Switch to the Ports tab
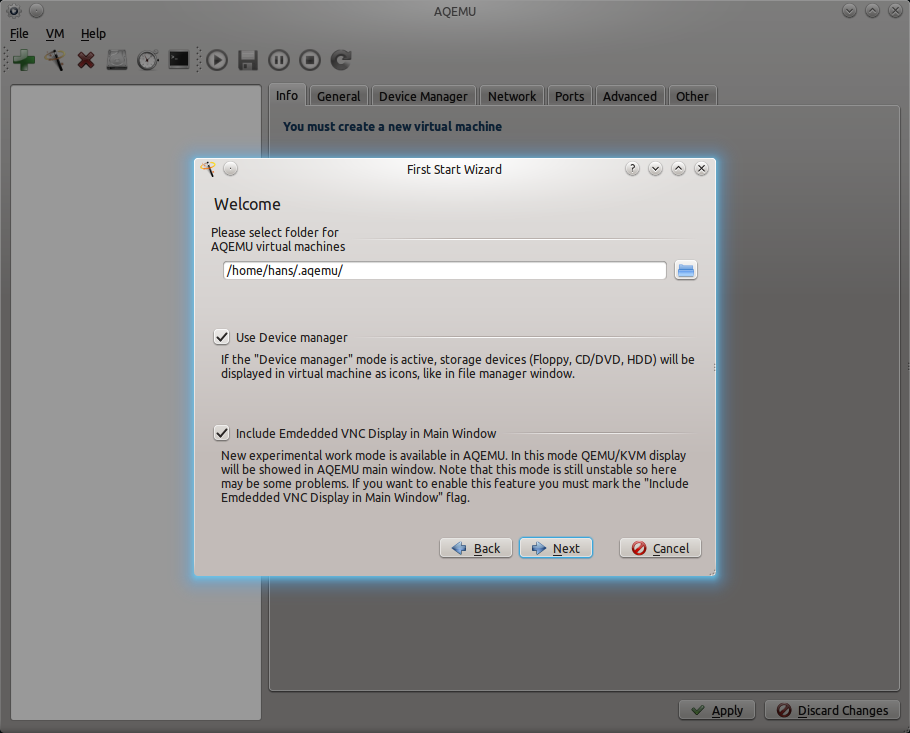 [x=569, y=96]
